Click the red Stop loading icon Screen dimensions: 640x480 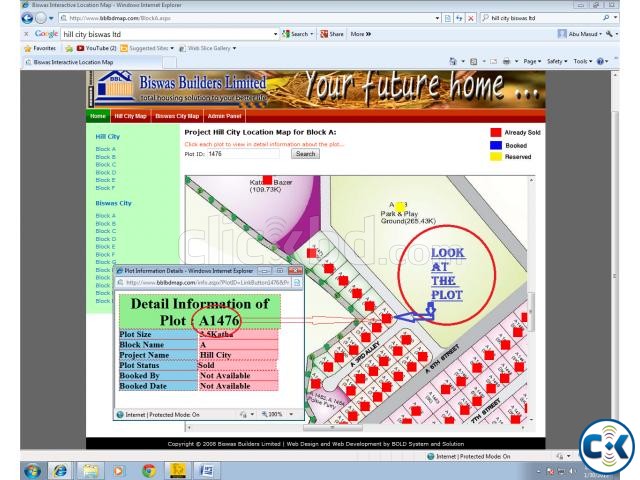[471, 18]
